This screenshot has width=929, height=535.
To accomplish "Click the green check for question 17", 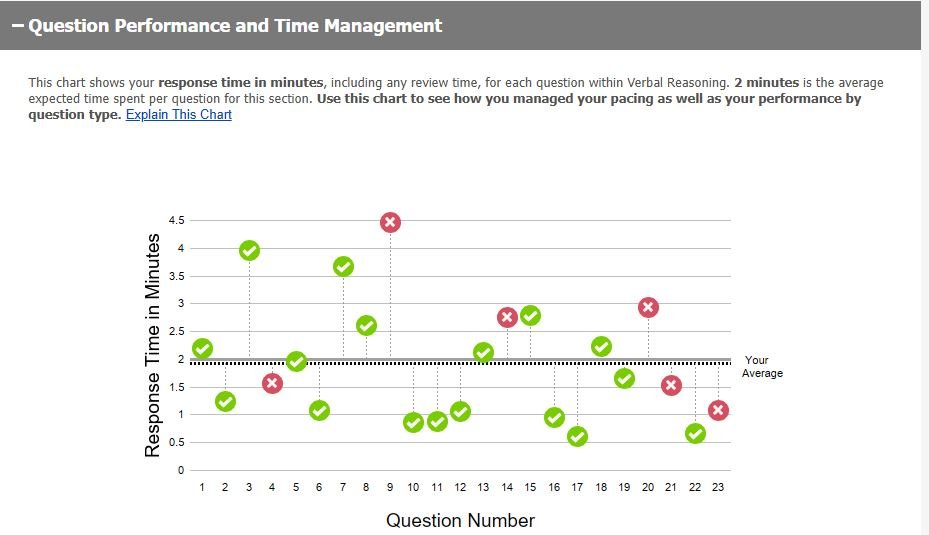I will coord(577,436).
